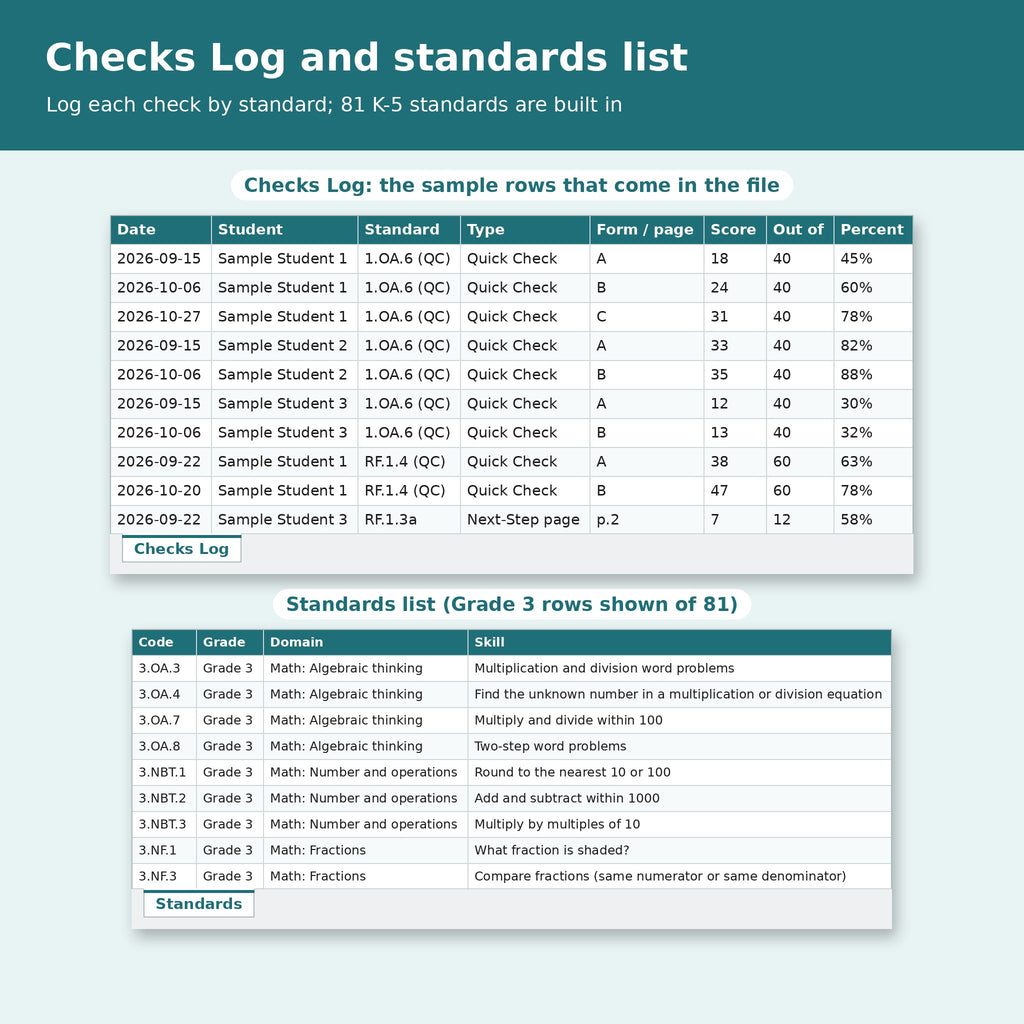Click the 60% percent cell
The image size is (1024, 1024).
873,288
